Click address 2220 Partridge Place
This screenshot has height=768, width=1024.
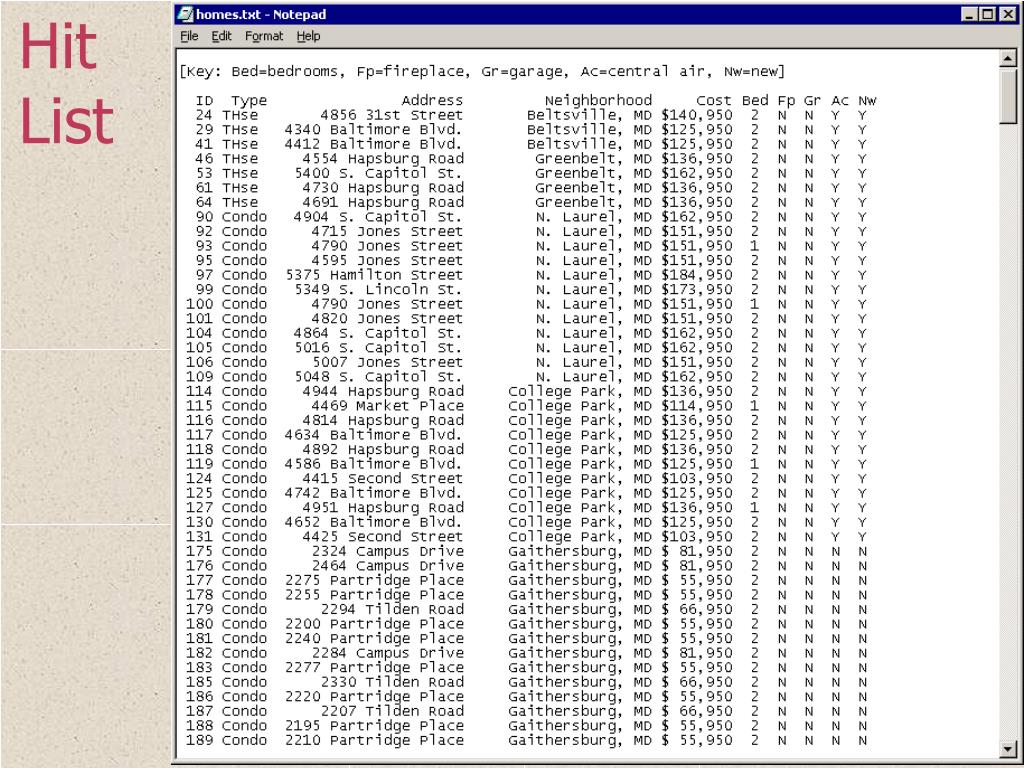coord(374,696)
